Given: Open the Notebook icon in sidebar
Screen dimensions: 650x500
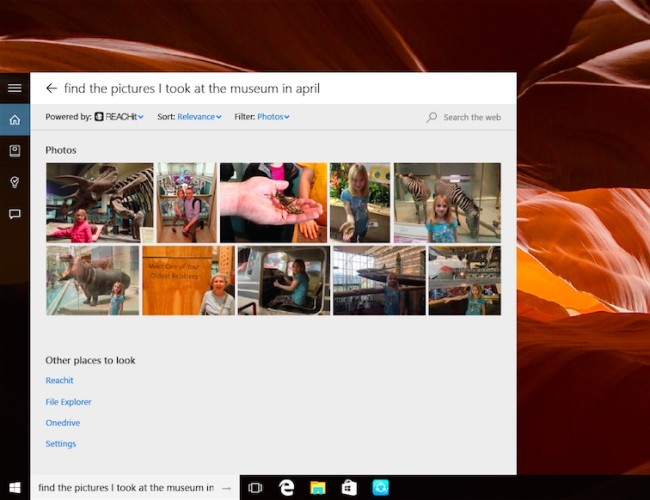Looking at the screenshot, I should coord(14,151).
